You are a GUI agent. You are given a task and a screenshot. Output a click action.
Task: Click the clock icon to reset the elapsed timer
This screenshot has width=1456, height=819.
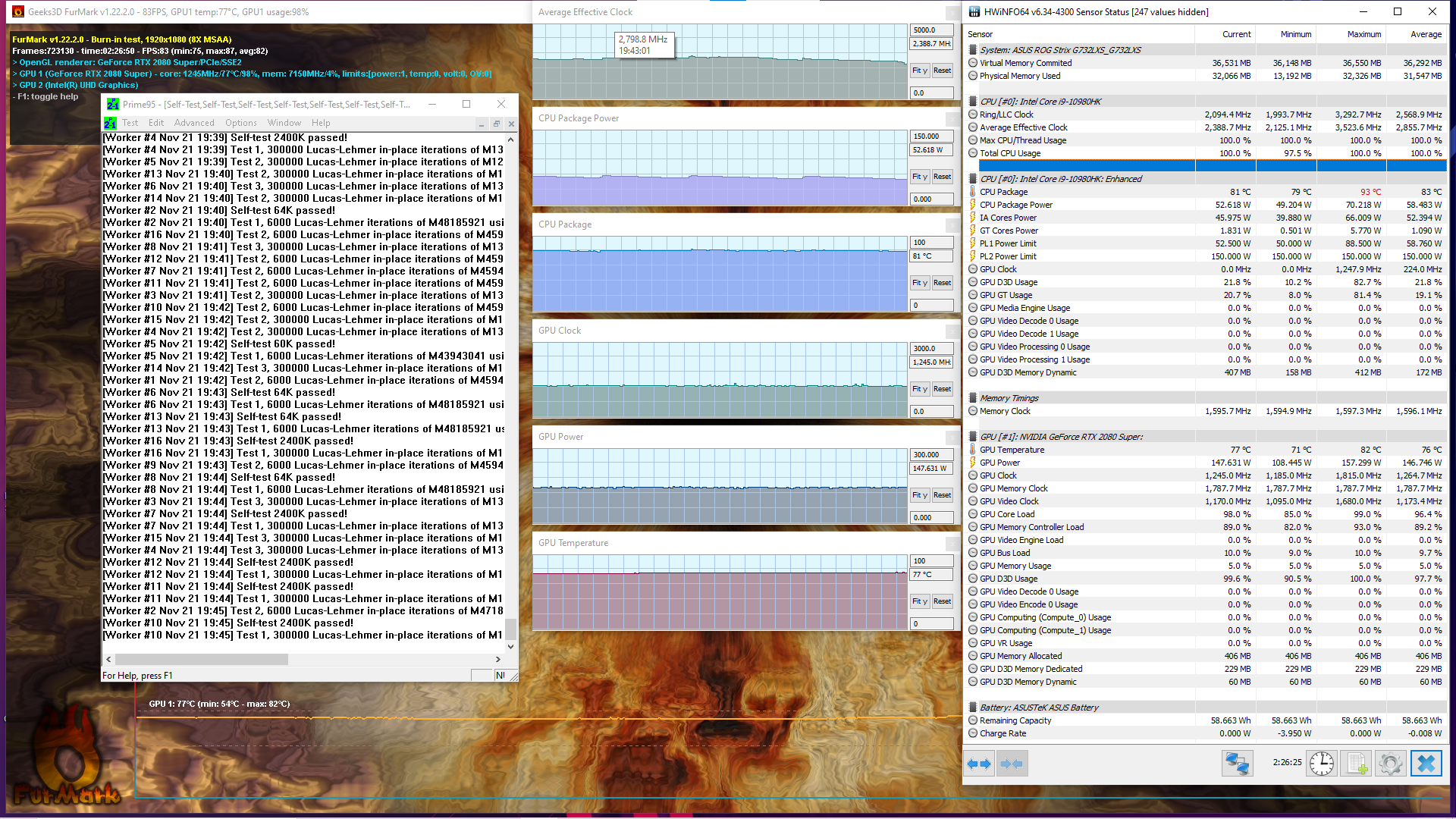click(1322, 763)
